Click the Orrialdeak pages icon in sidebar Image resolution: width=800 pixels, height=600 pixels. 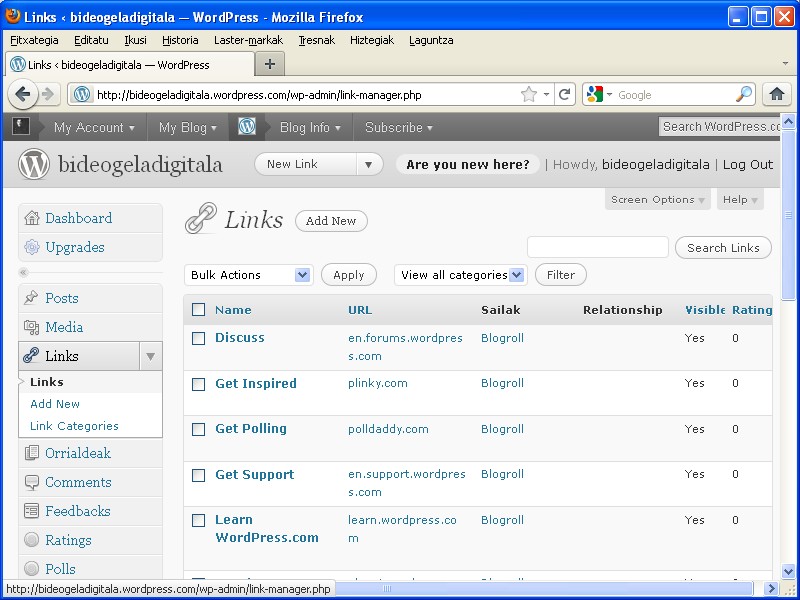pos(32,453)
